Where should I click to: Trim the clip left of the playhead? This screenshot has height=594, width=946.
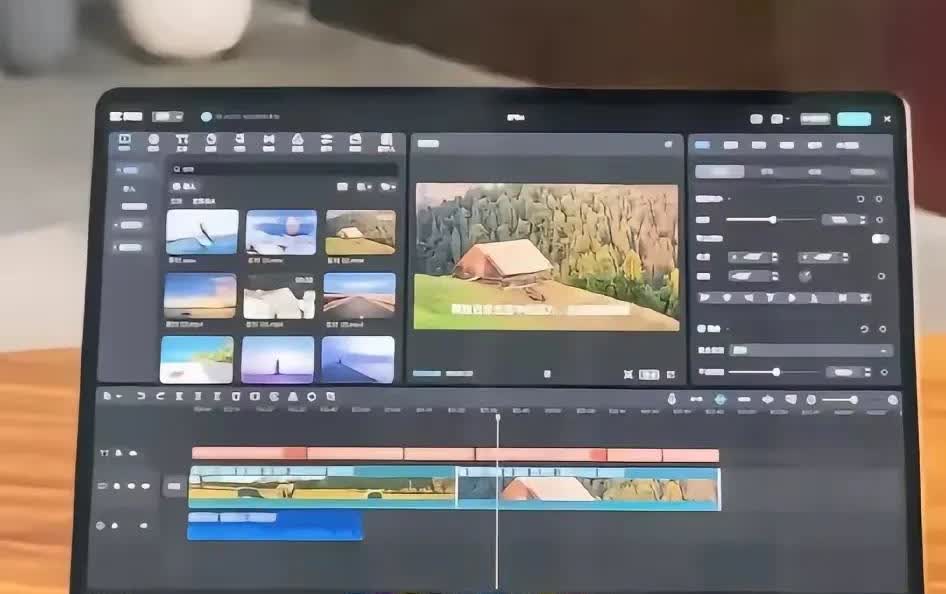click(x=198, y=396)
